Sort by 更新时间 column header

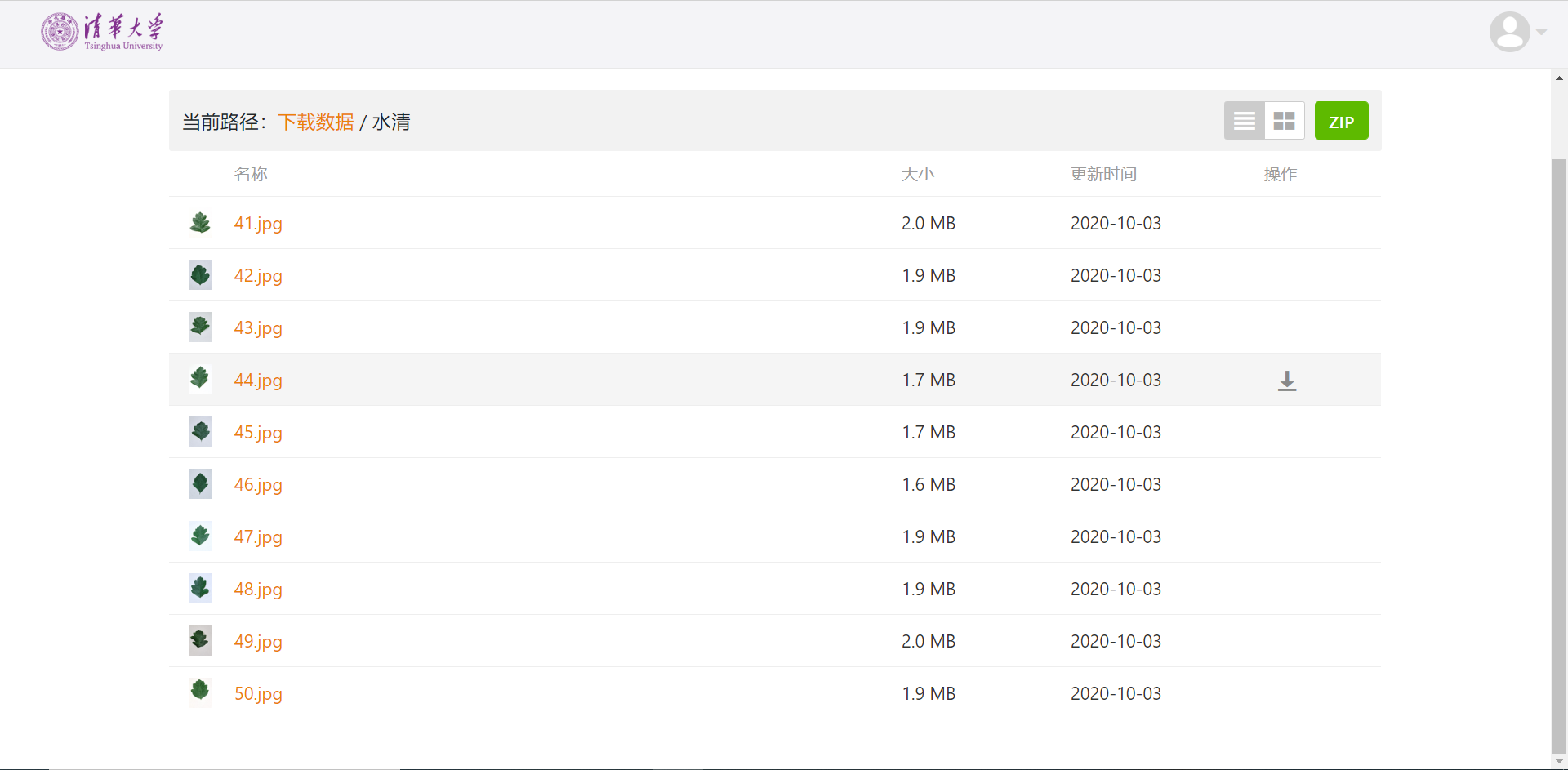[1103, 174]
